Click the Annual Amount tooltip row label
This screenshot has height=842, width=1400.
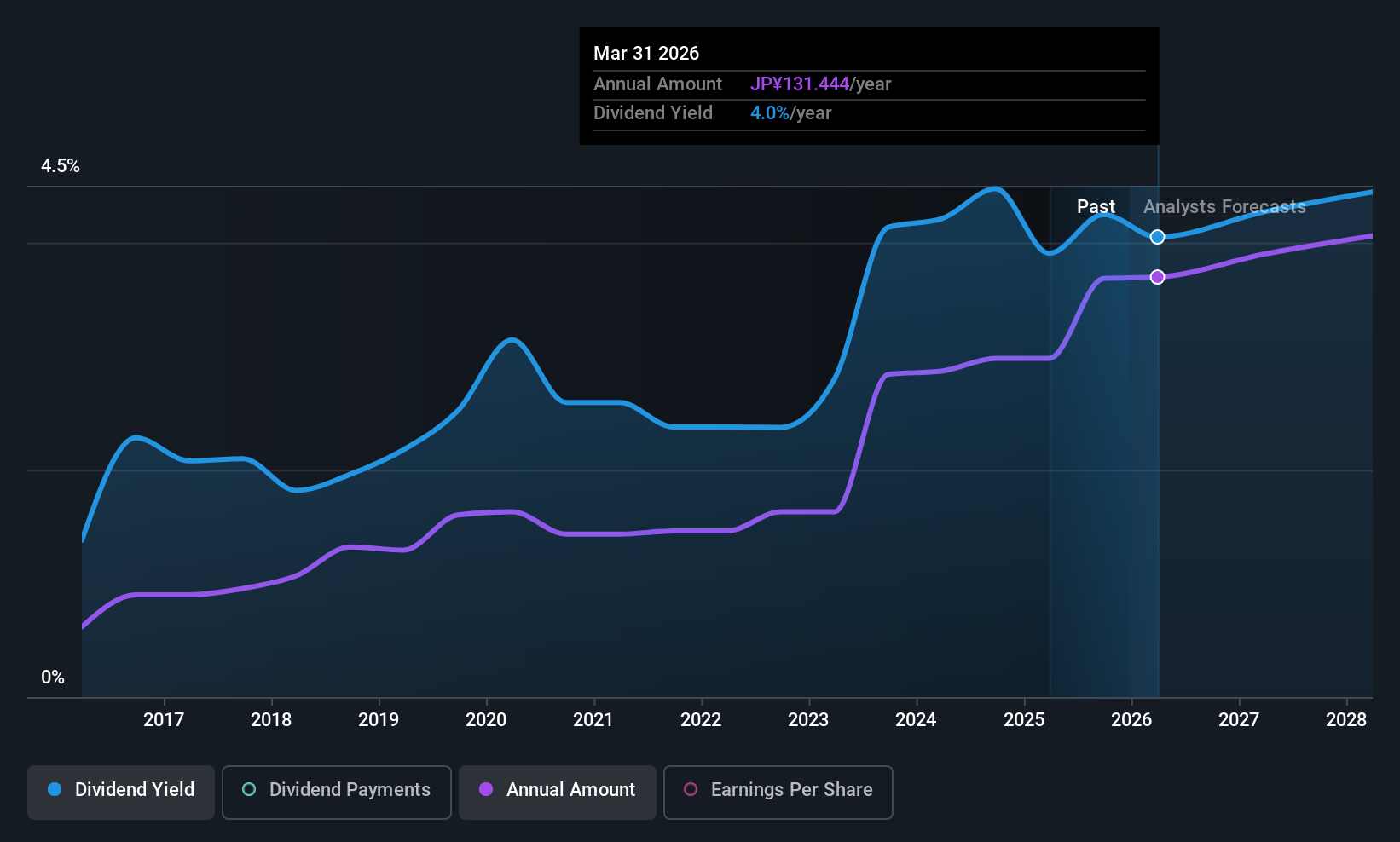[x=657, y=84]
